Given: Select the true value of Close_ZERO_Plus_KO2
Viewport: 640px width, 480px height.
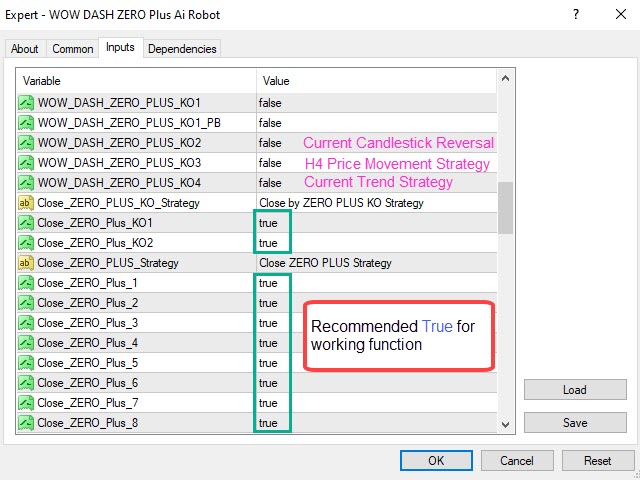Looking at the screenshot, I should click(268, 243).
